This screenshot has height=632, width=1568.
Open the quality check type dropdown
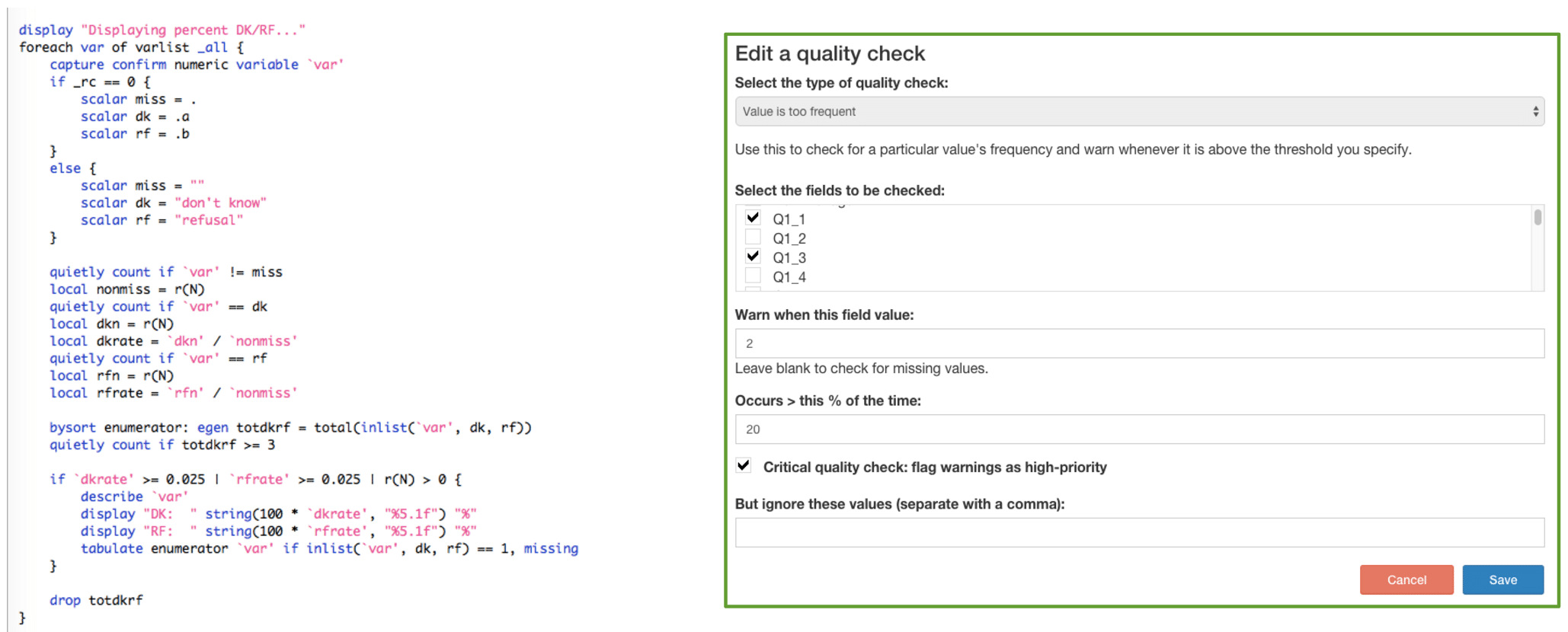click(1139, 111)
